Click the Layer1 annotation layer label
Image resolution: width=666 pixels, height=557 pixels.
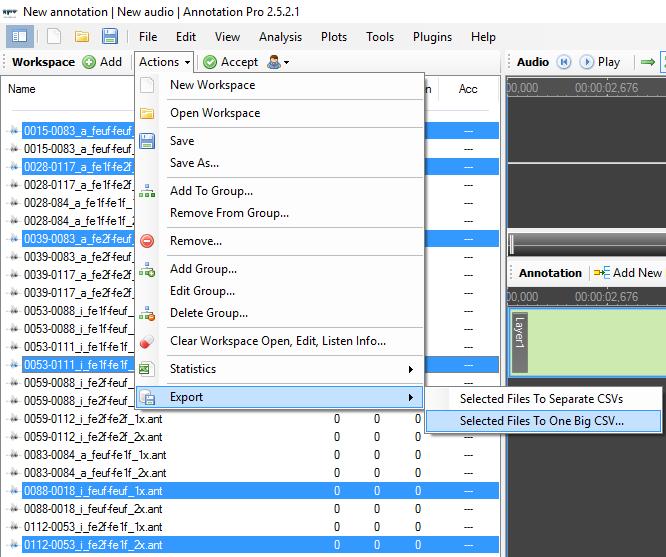pos(519,343)
